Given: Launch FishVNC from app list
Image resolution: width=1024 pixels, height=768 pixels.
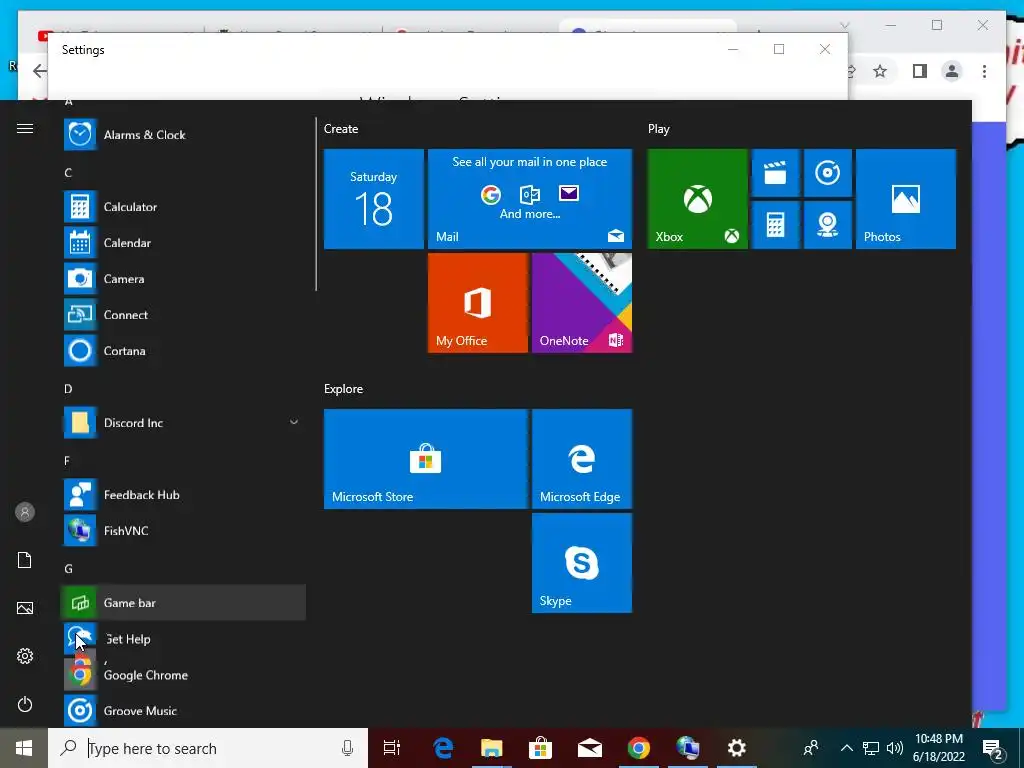Looking at the screenshot, I should (183, 530).
